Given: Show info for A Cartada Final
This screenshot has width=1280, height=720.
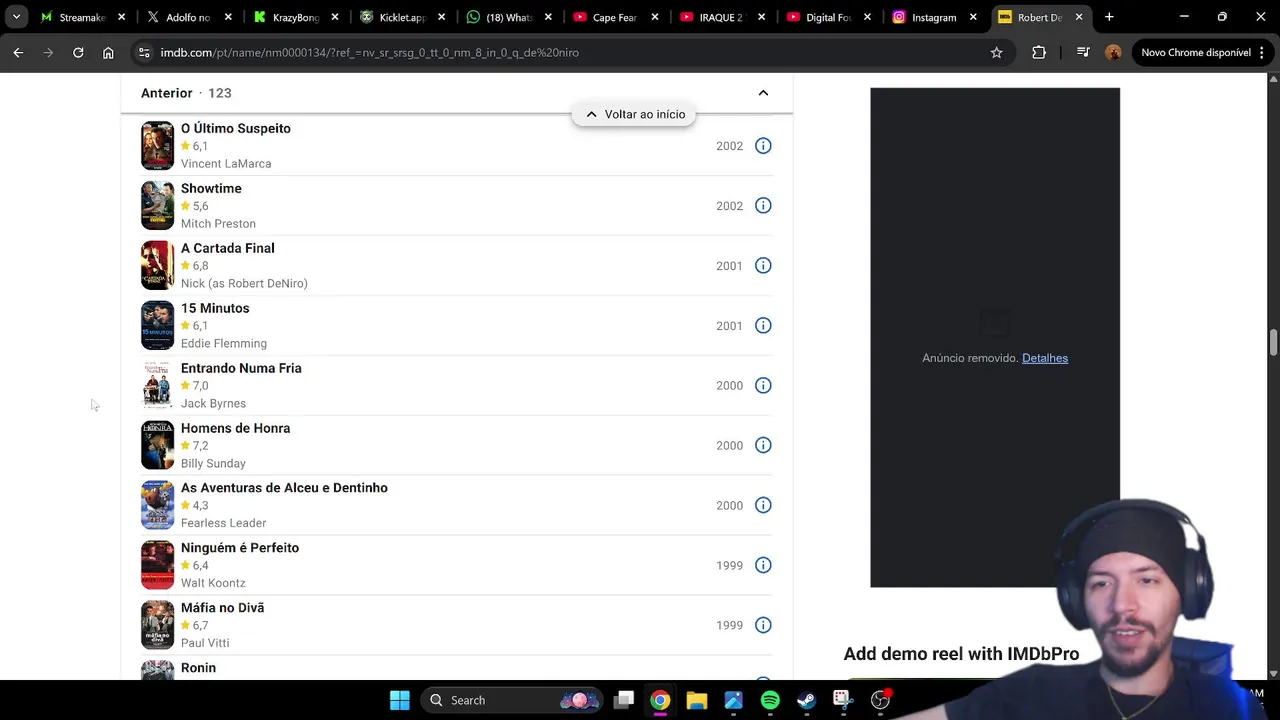Looking at the screenshot, I should 763,266.
